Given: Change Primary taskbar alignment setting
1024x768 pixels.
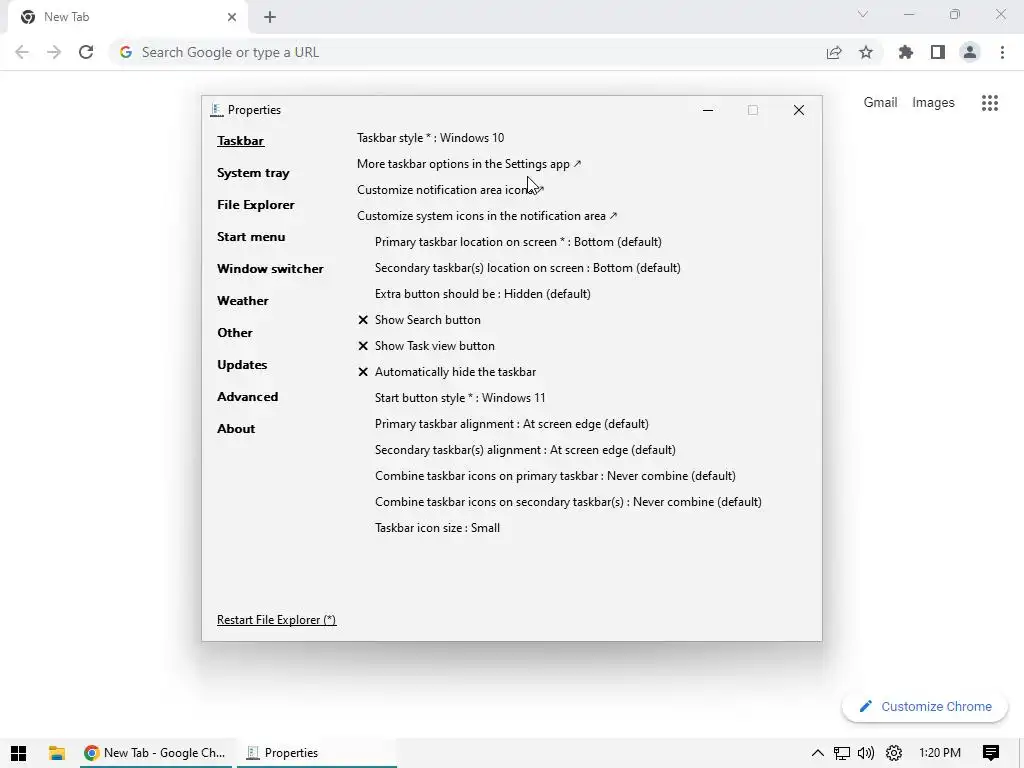Looking at the screenshot, I should click(511, 424).
